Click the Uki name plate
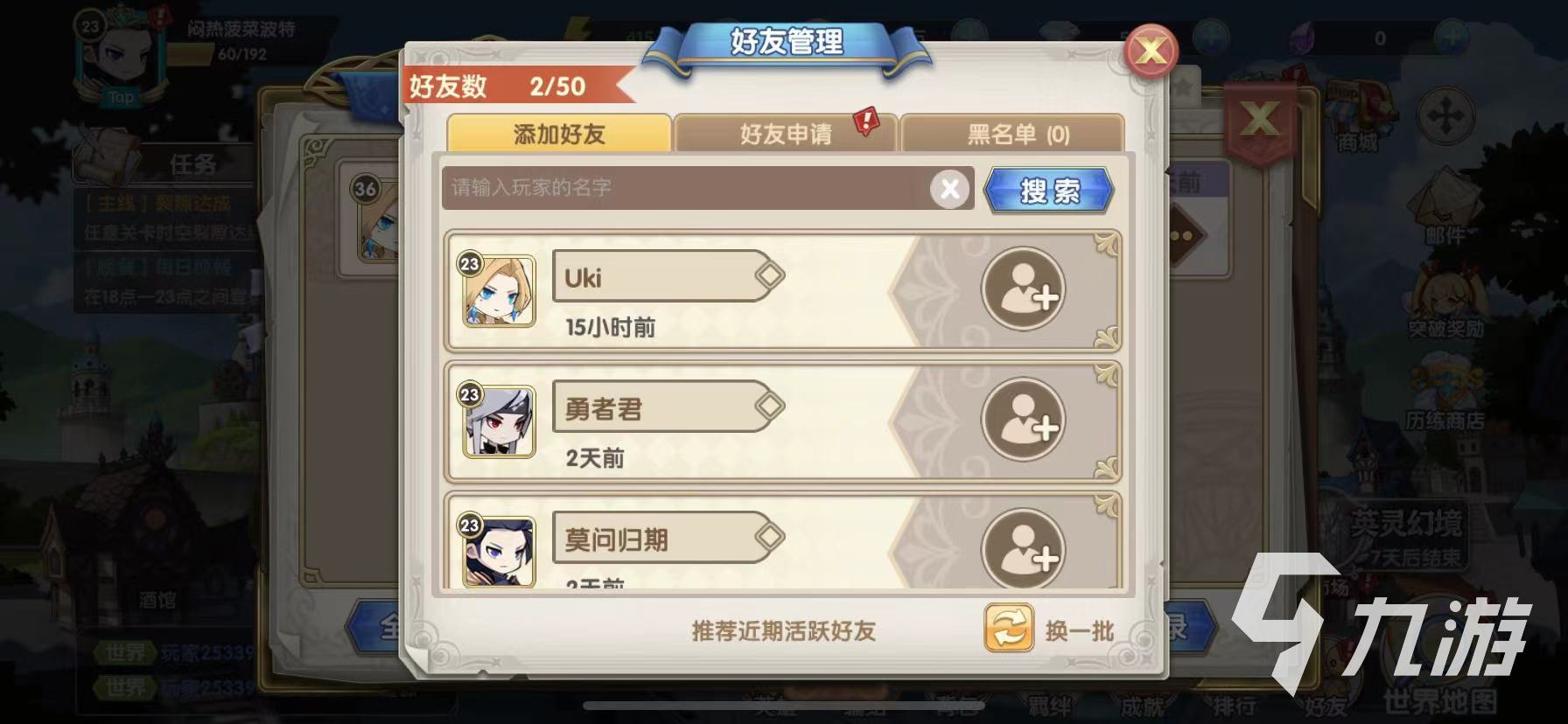1568x724 pixels. tap(668, 276)
